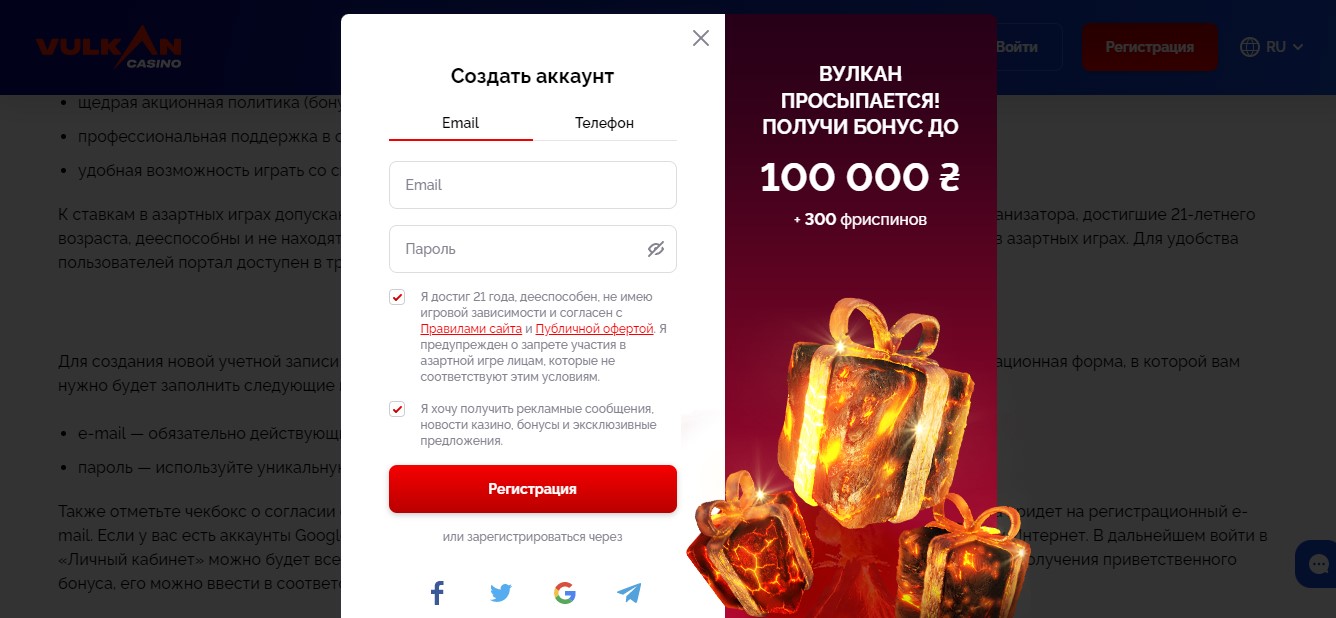Sign up with the Telegram icon

tap(629, 593)
